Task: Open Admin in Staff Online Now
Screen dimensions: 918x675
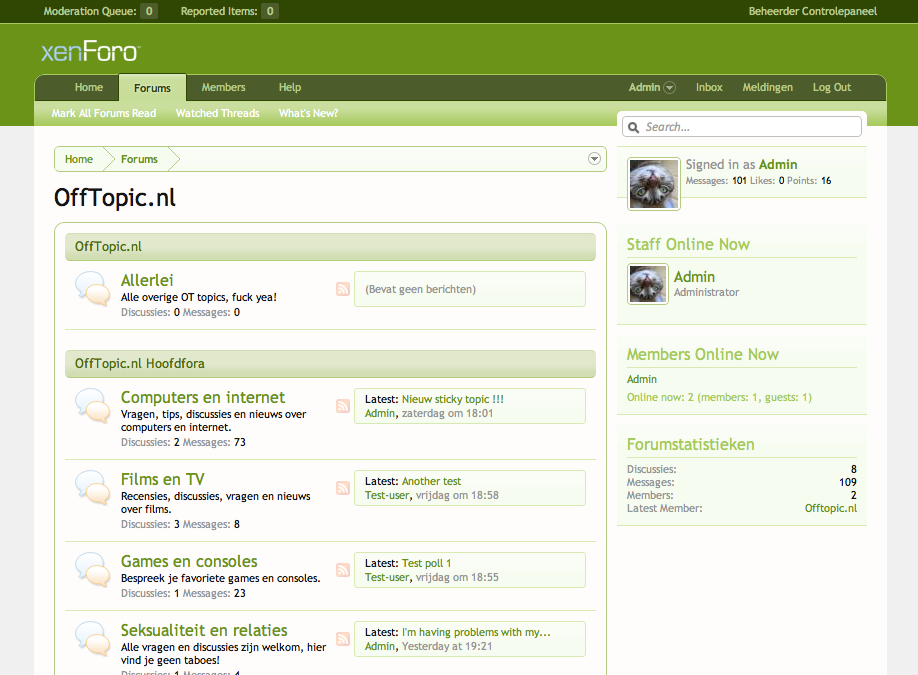Action: pos(694,276)
